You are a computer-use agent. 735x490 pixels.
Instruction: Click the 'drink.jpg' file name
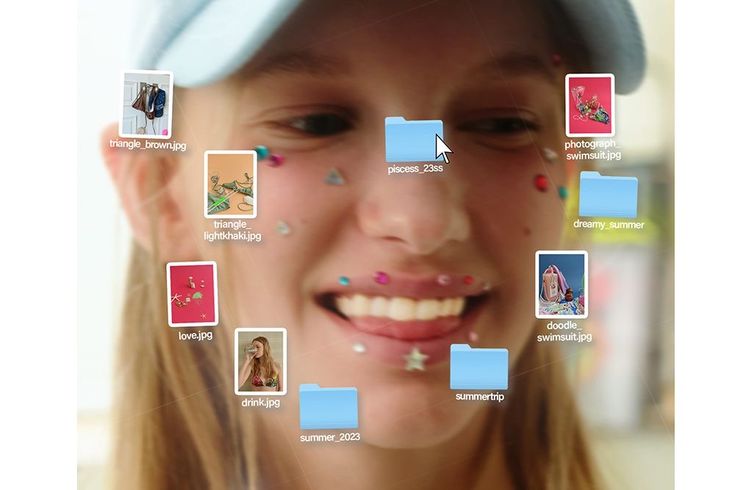click(x=261, y=403)
